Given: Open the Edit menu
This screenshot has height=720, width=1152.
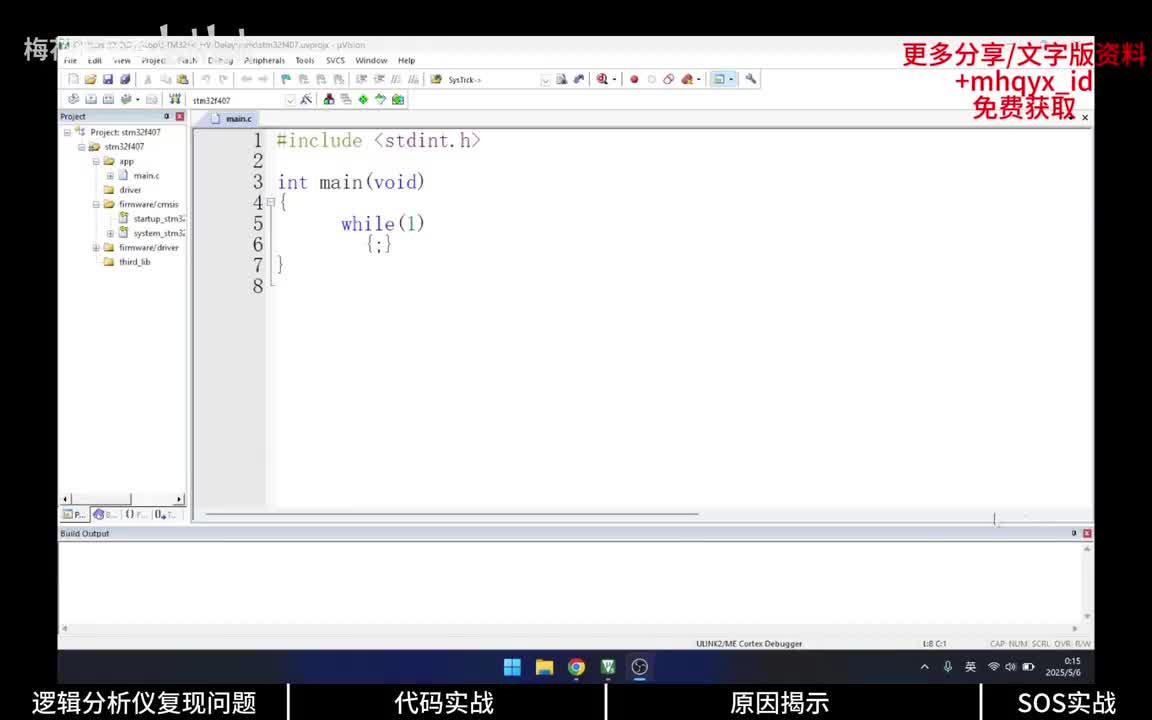Looking at the screenshot, I should (95, 60).
